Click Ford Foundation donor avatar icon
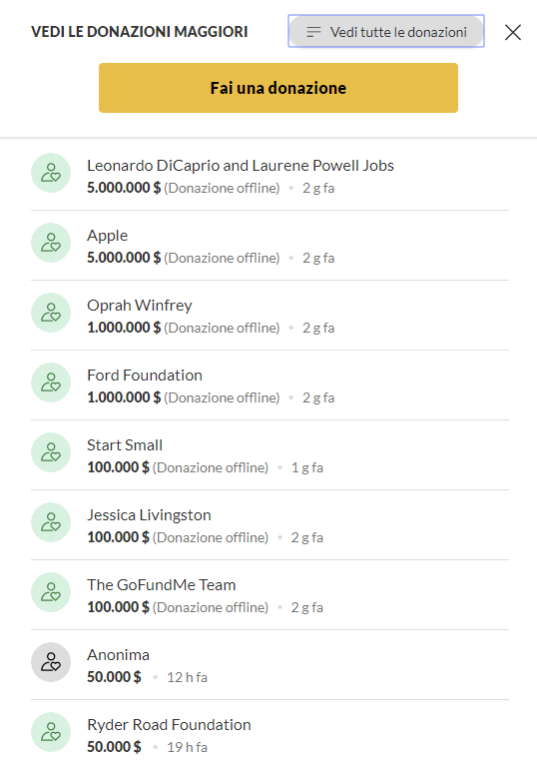This screenshot has height=768, width=537. pos(51,383)
